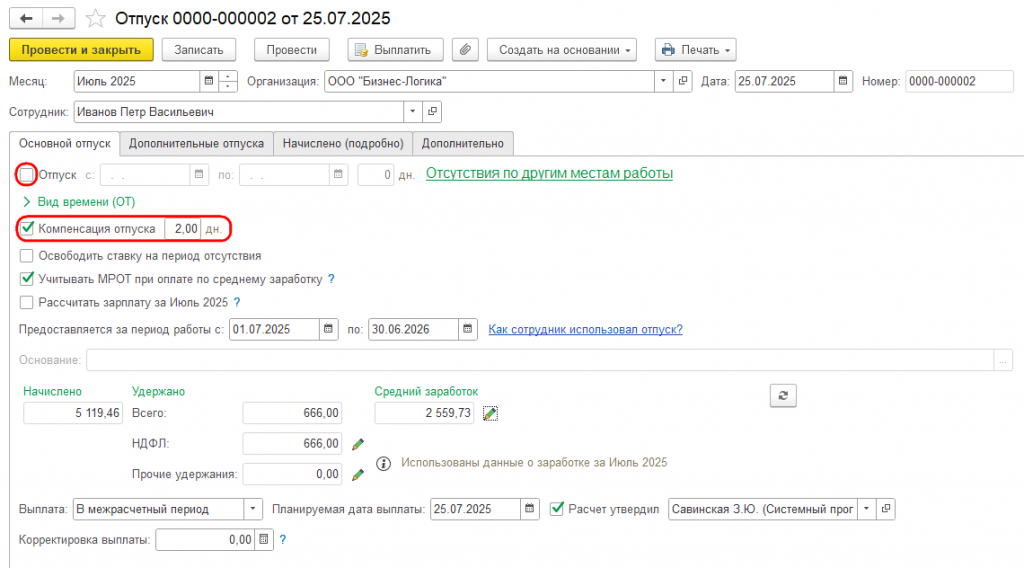Open the Выплата dropdown list

click(253, 509)
